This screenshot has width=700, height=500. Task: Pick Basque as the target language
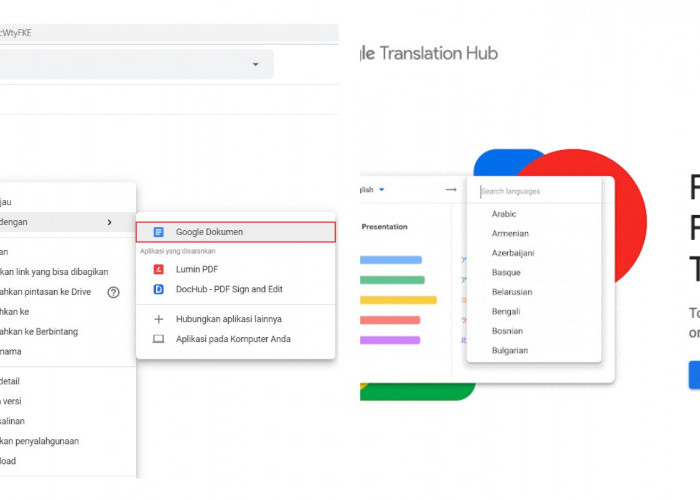(x=506, y=272)
